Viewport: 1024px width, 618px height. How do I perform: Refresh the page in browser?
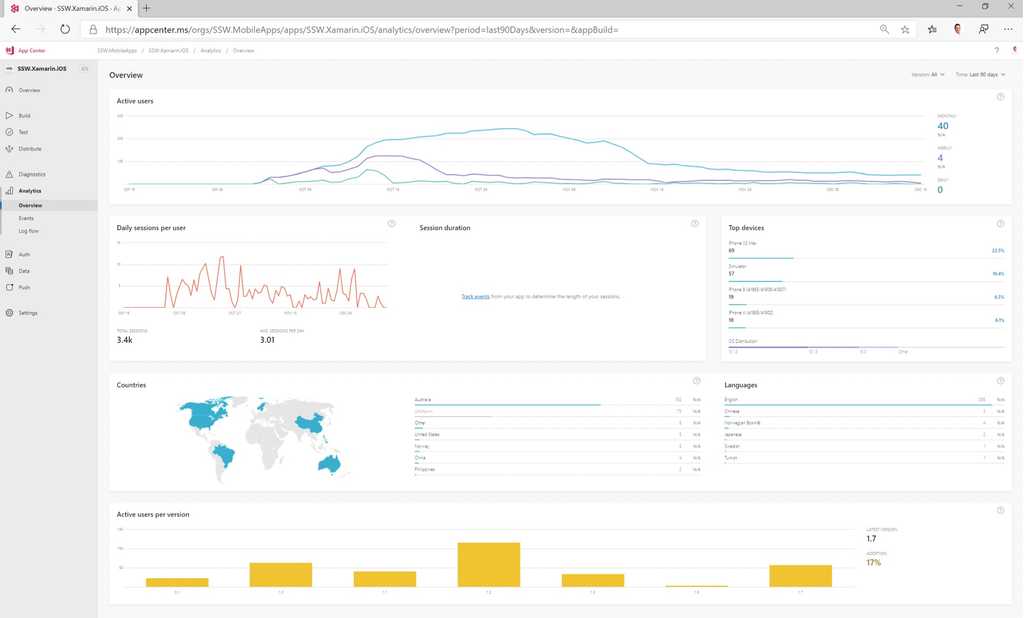pyautogui.click(x=65, y=30)
